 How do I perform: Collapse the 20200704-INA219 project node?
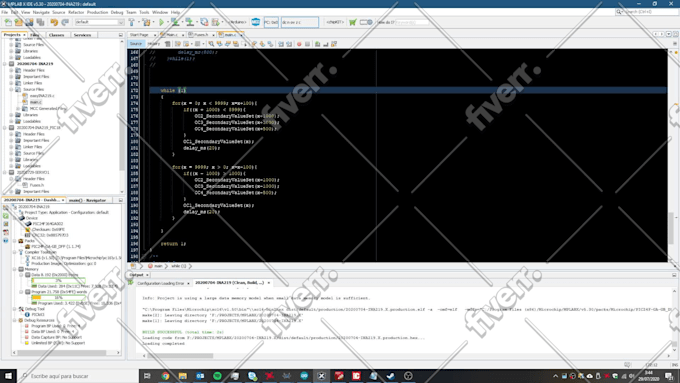(5, 64)
